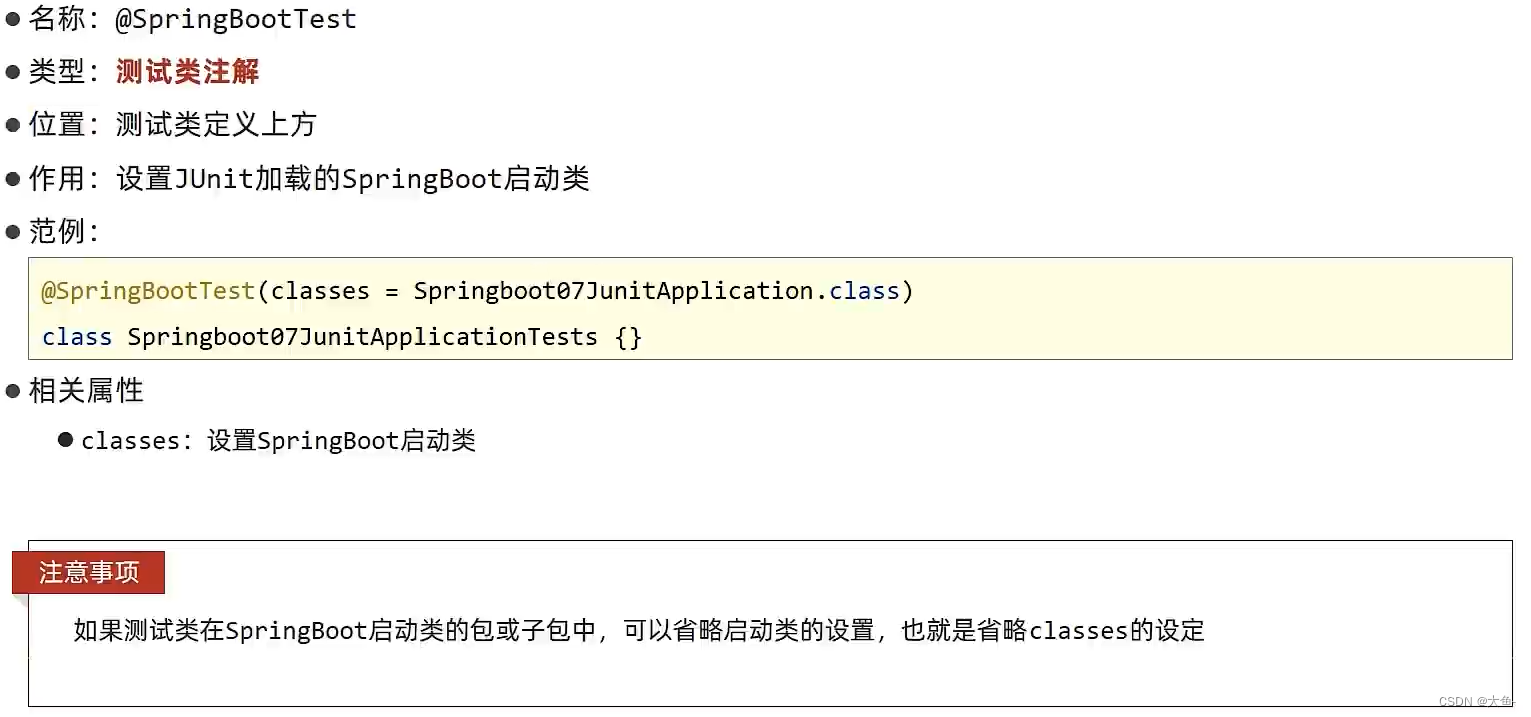The image size is (1531, 717).
Task: Click the bullet before 位置
Action: point(13,125)
